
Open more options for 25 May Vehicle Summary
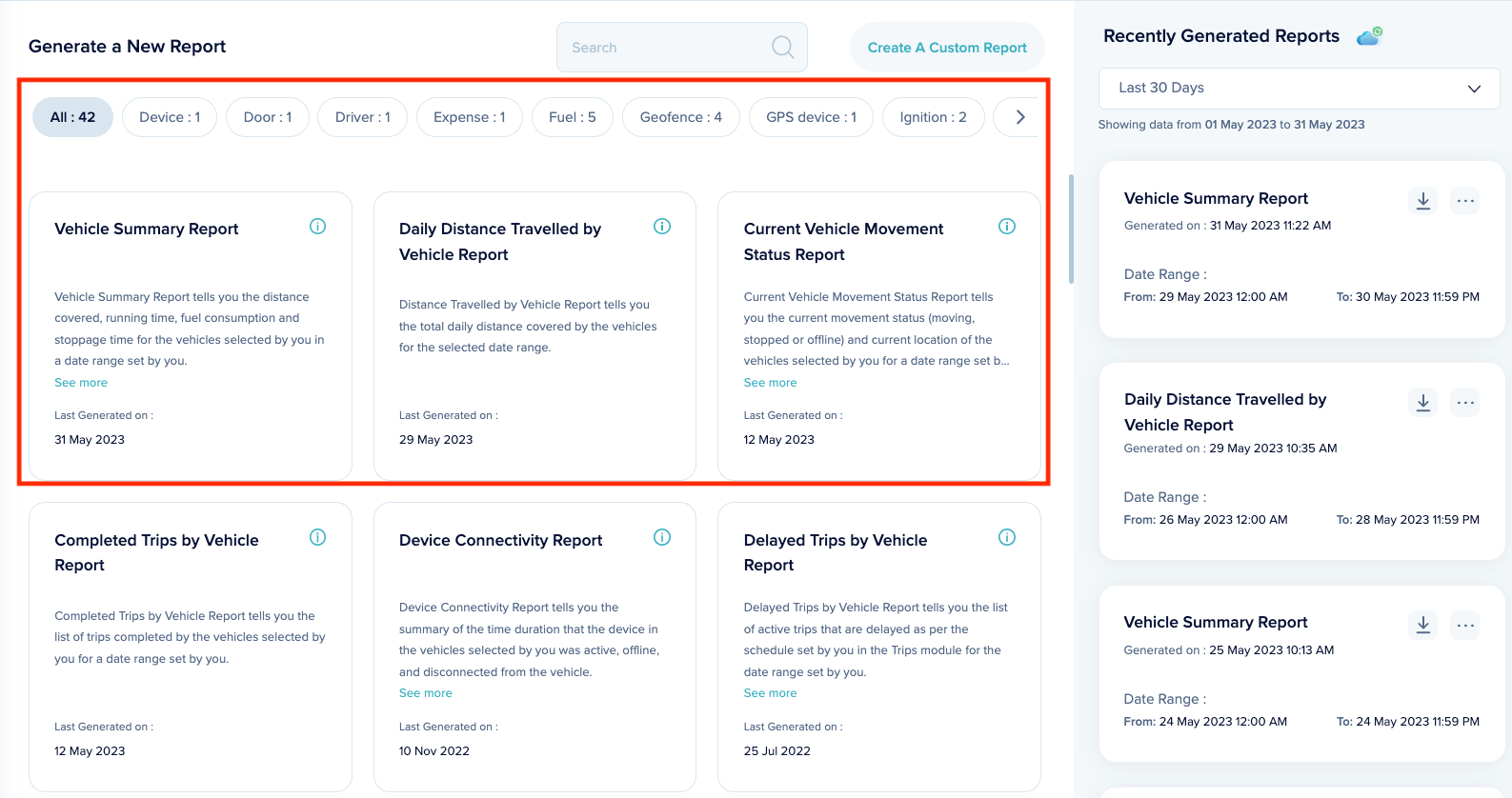pyautogui.click(x=1465, y=626)
